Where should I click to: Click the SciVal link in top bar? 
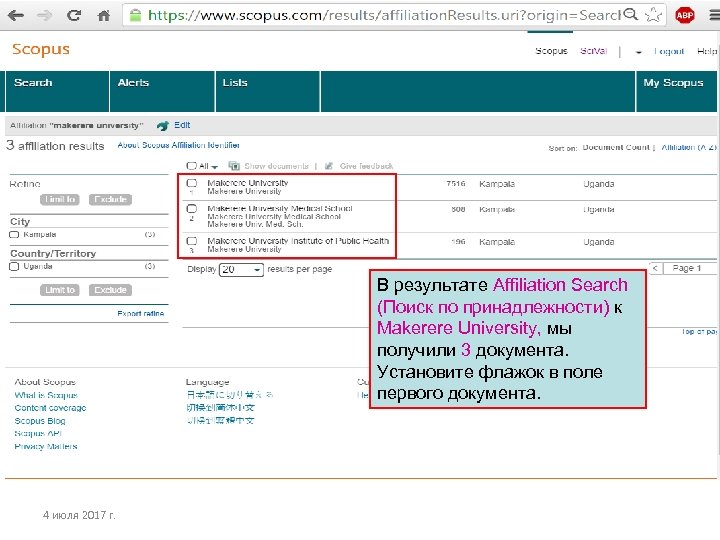click(593, 51)
